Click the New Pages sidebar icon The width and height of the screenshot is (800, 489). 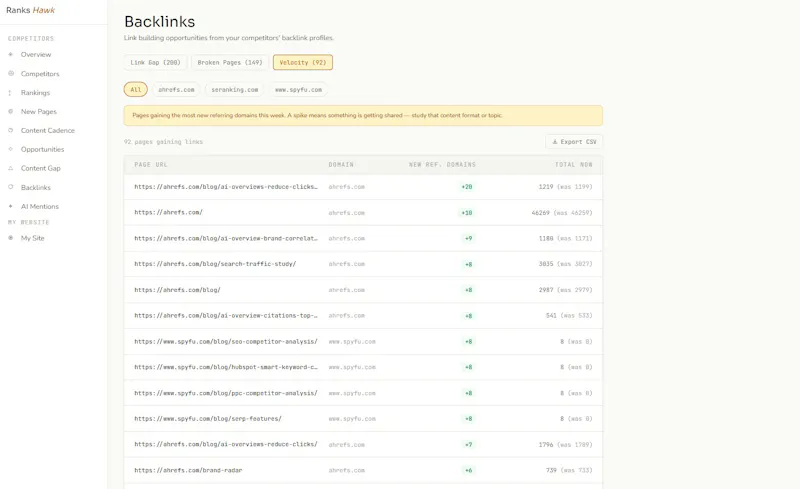pyautogui.click(x=11, y=111)
